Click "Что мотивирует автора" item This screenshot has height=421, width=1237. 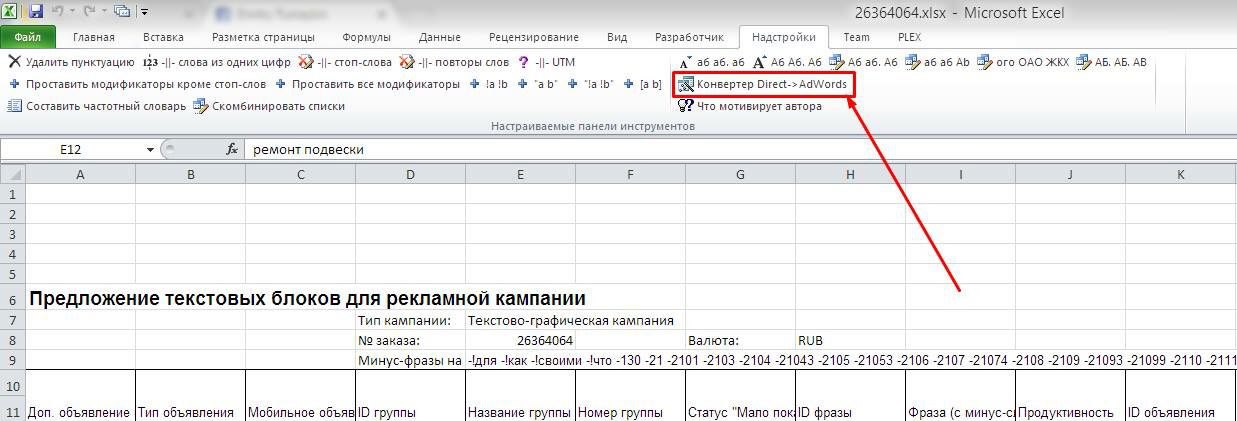point(750,106)
